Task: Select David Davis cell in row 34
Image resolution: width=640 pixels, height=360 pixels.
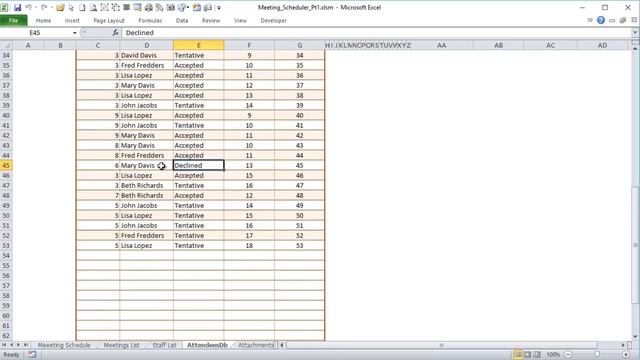Action: point(147,55)
